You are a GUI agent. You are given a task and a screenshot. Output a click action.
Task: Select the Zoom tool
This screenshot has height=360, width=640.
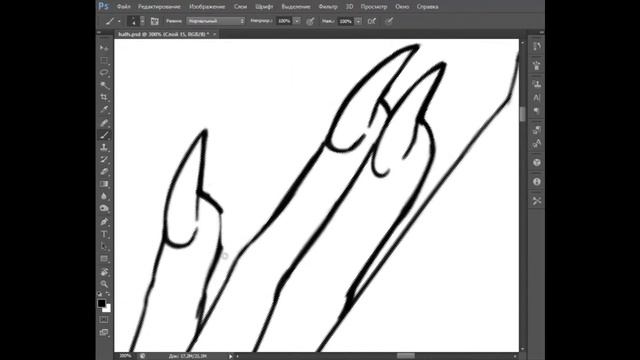point(104,284)
